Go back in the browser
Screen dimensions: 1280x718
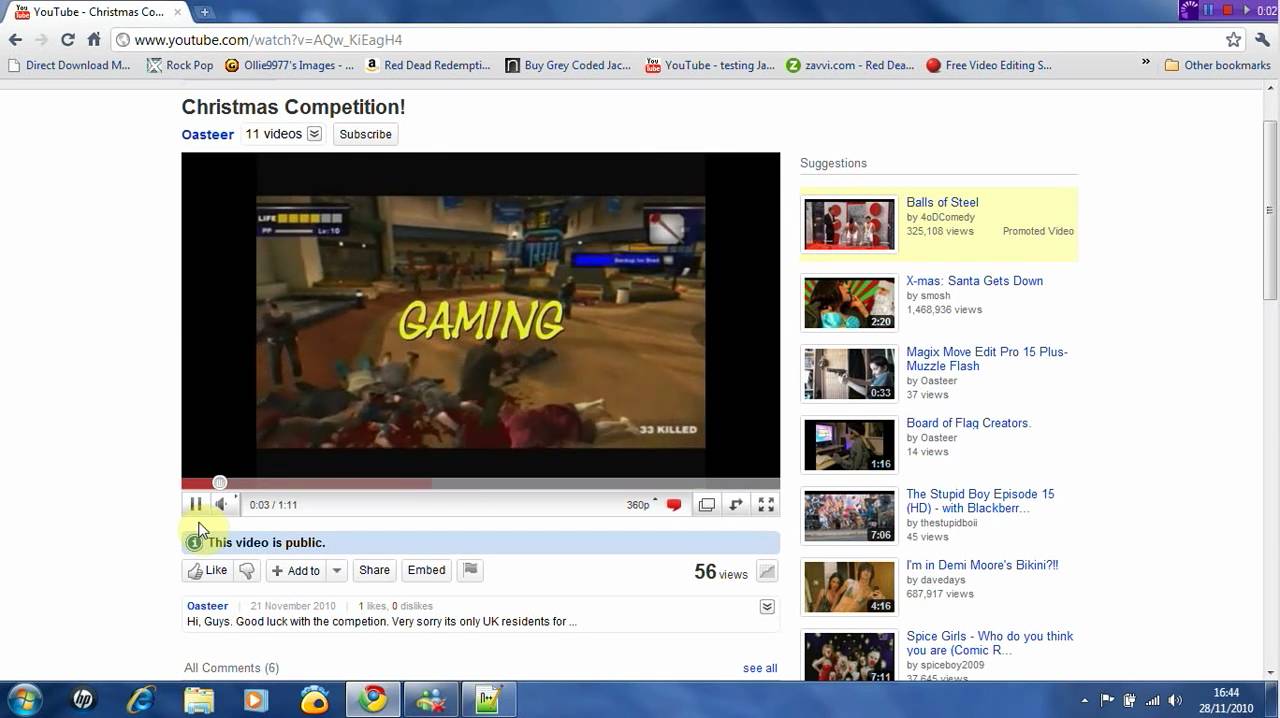(x=15, y=40)
